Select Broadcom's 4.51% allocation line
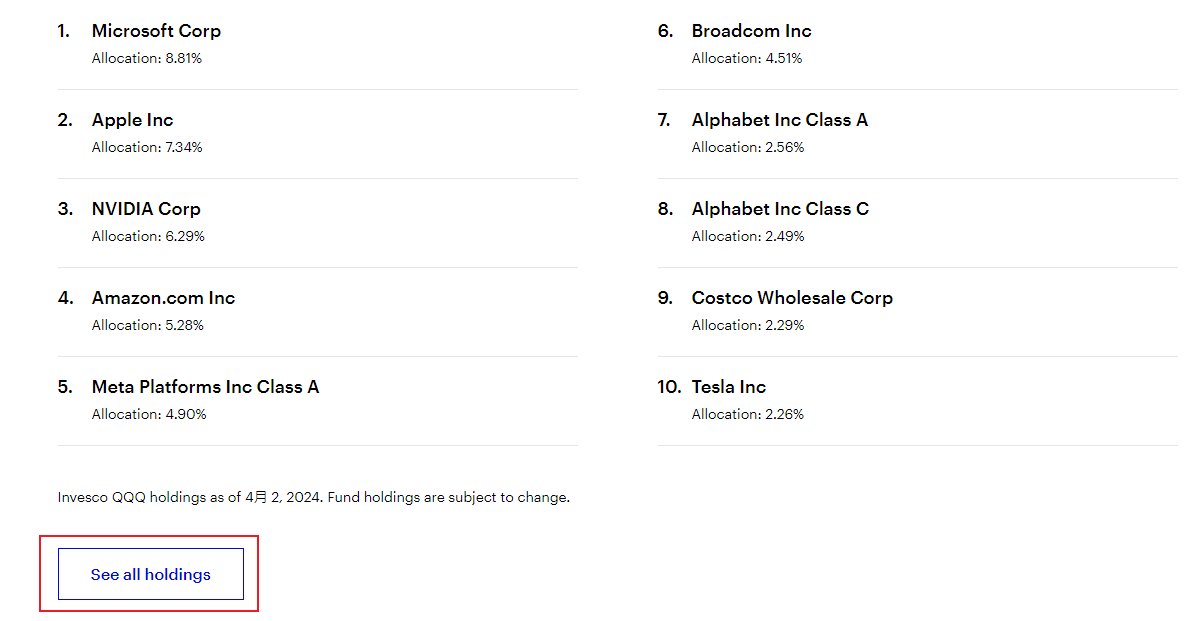The height and width of the screenshot is (621, 1193). coord(747,59)
